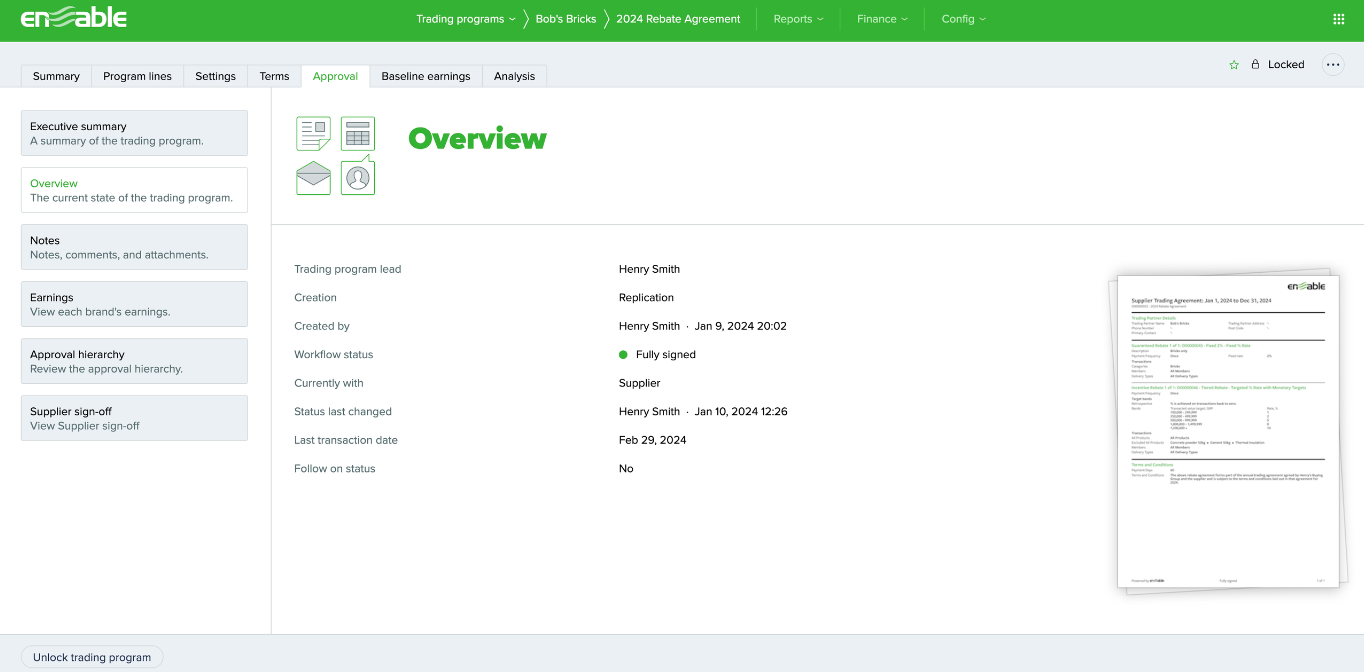
Task: Expand the Trading programs dropdown
Action: pos(465,19)
